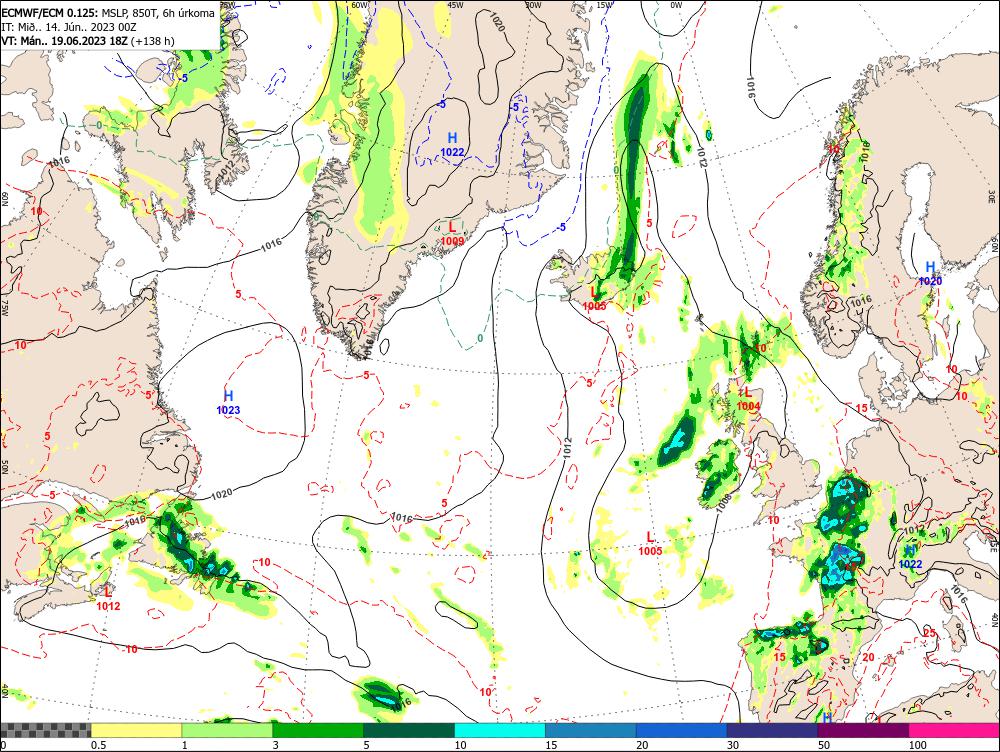1000x752 pixels.
Task: Click the dark green 5–10 legend swatch
Action: pyautogui.click(x=409, y=730)
